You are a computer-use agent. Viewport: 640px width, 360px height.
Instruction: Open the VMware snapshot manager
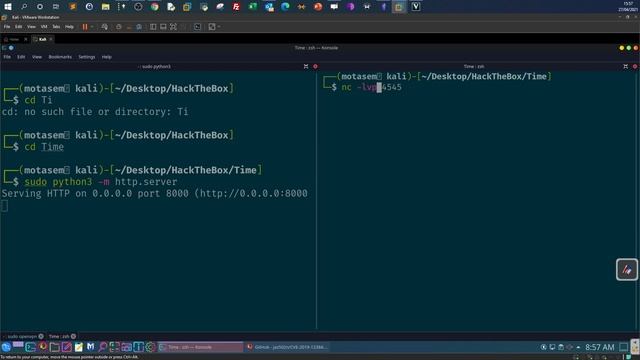click(x=139, y=27)
